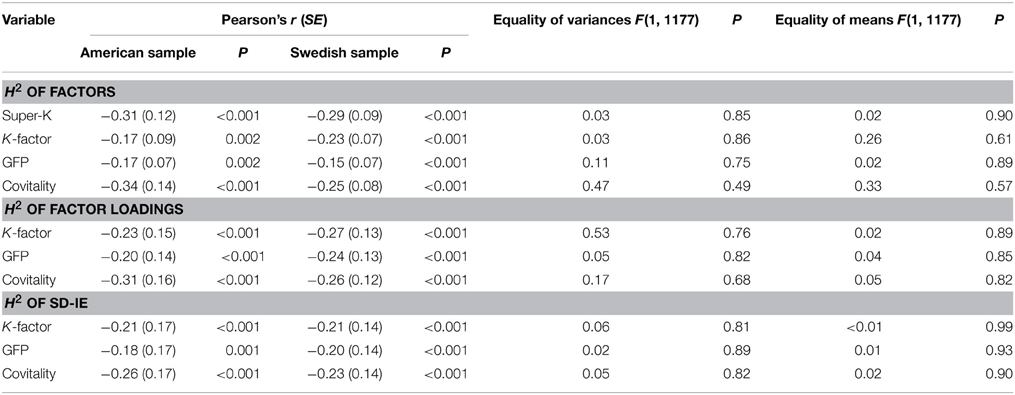Click the H² OF SD-IE section banner
The image size is (1015, 395).
click(x=508, y=304)
